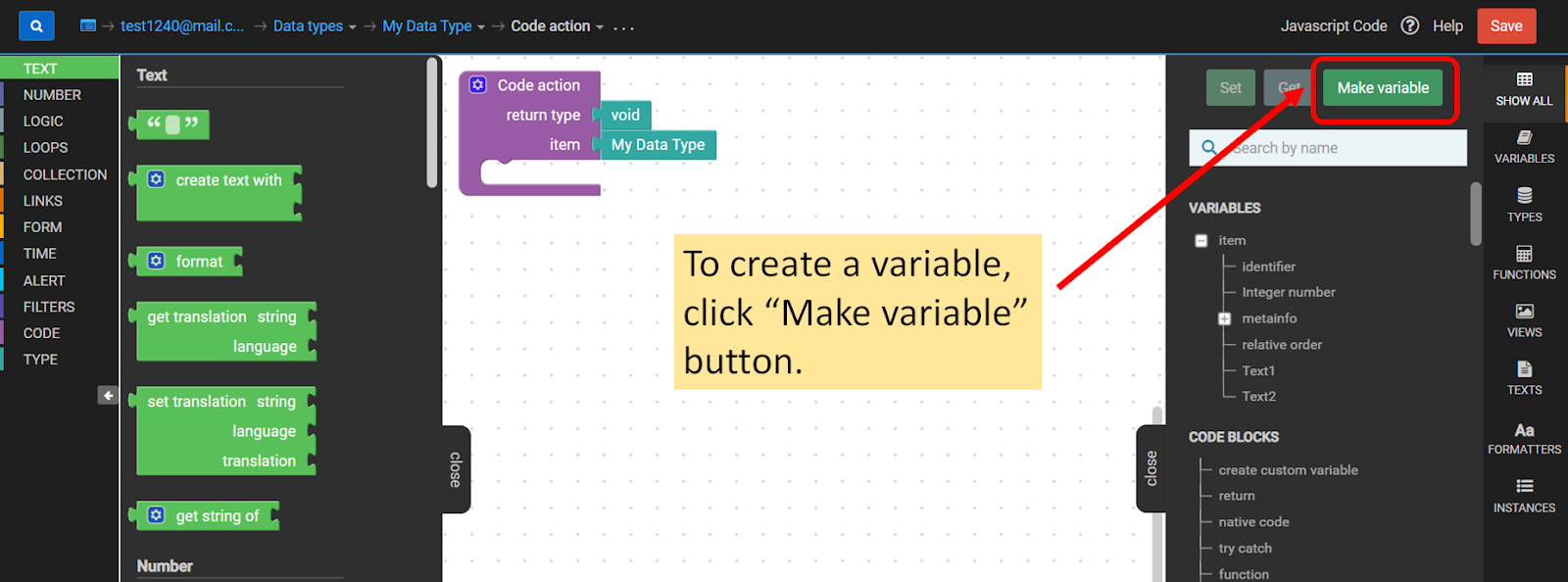Open the Variables sidebar icon
The image size is (1568, 582).
tap(1524, 138)
